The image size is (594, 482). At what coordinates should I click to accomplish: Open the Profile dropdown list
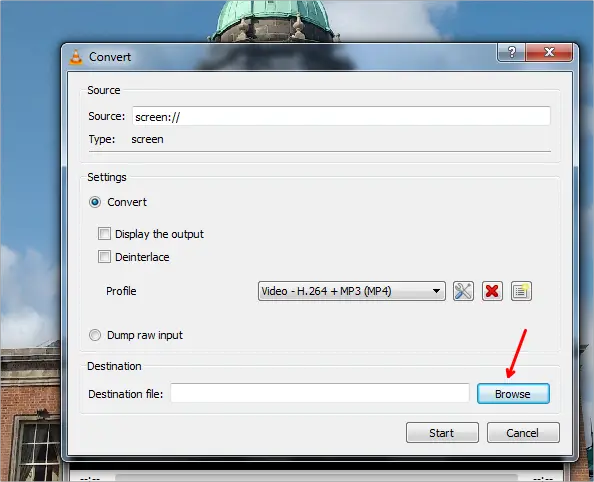pyautogui.click(x=352, y=291)
